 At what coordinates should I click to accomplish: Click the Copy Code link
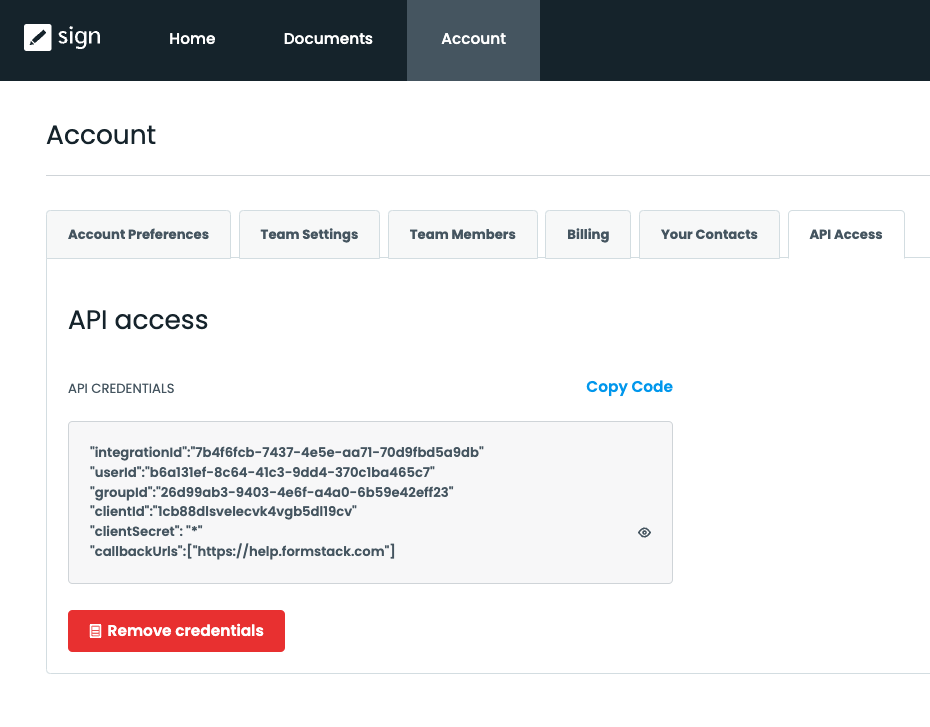pos(629,386)
